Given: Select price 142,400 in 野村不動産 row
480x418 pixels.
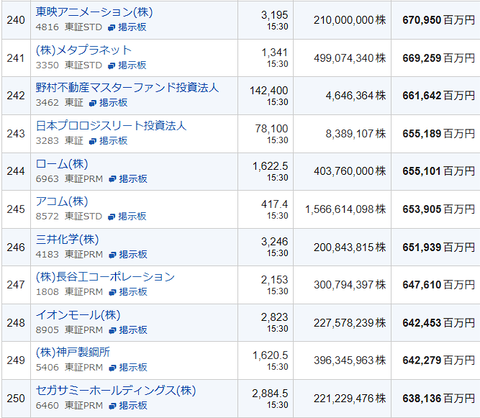Looking at the screenshot, I should pyautogui.click(x=269, y=91).
